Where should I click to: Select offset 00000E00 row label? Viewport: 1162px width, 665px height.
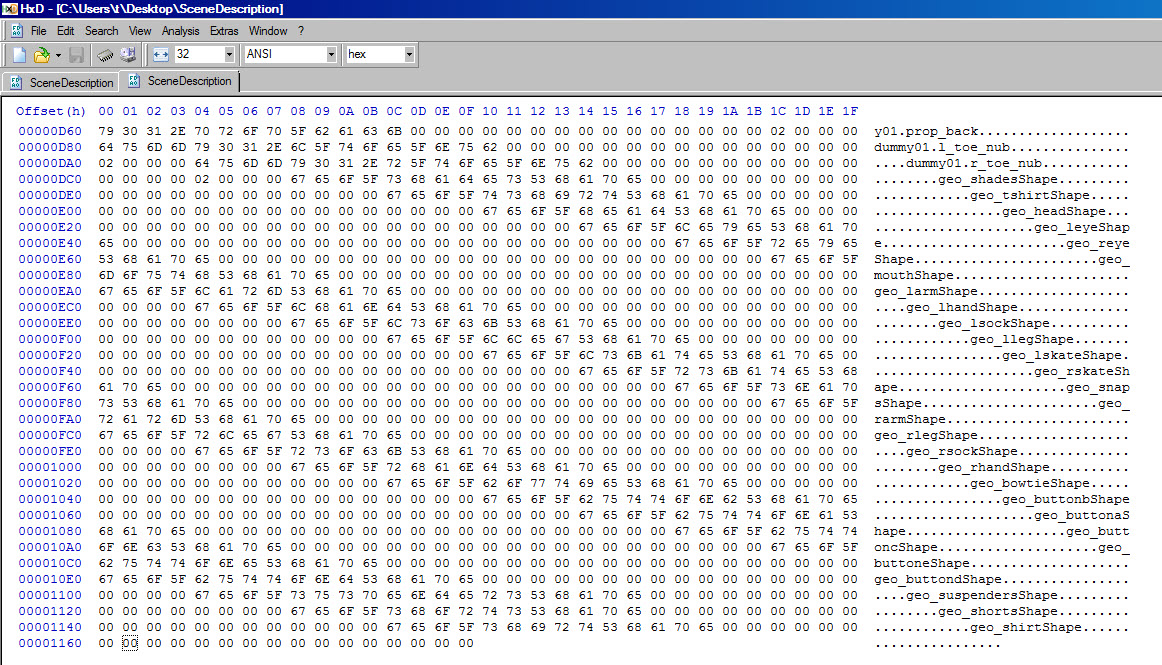point(50,211)
